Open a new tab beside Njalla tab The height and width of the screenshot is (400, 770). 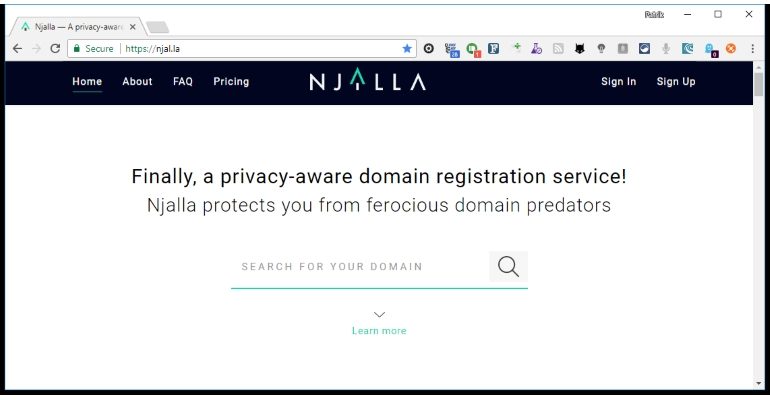tap(158, 27)
